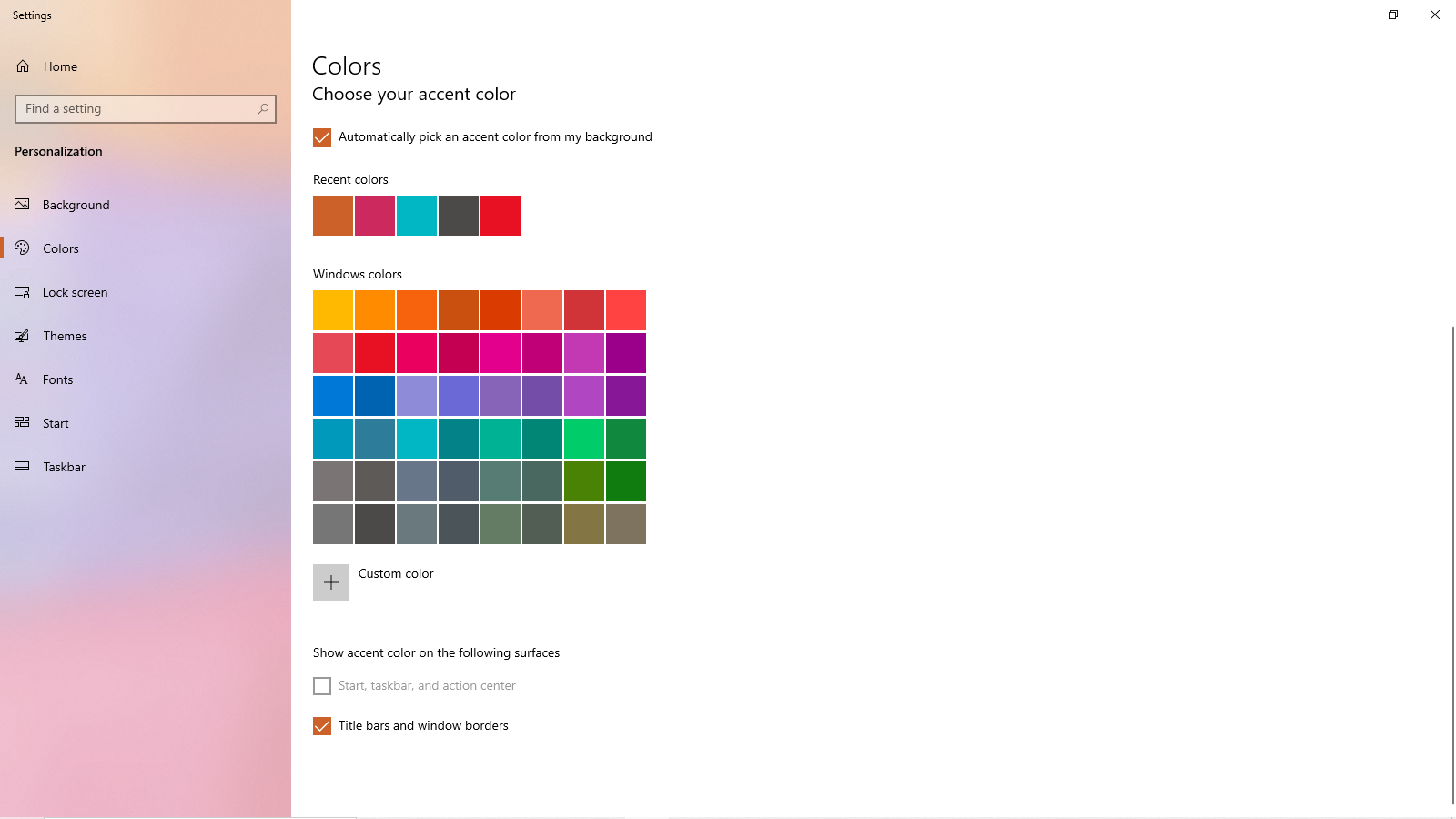Click the Start tiles icon
Screen dimensions: 1456x819
(x=22, y=423)
